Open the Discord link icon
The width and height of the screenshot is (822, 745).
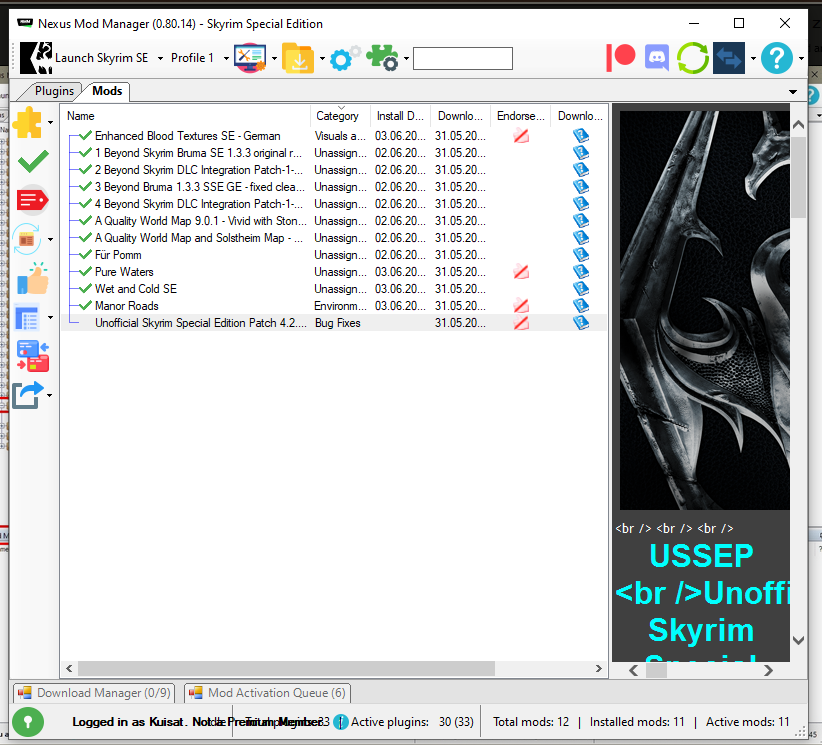656,57
